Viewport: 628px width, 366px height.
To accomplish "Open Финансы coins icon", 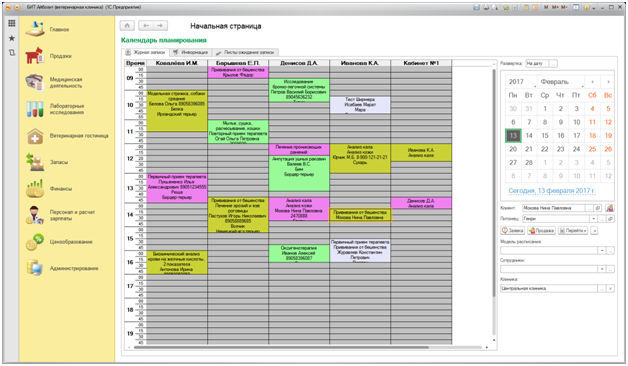I will (35, 189).
